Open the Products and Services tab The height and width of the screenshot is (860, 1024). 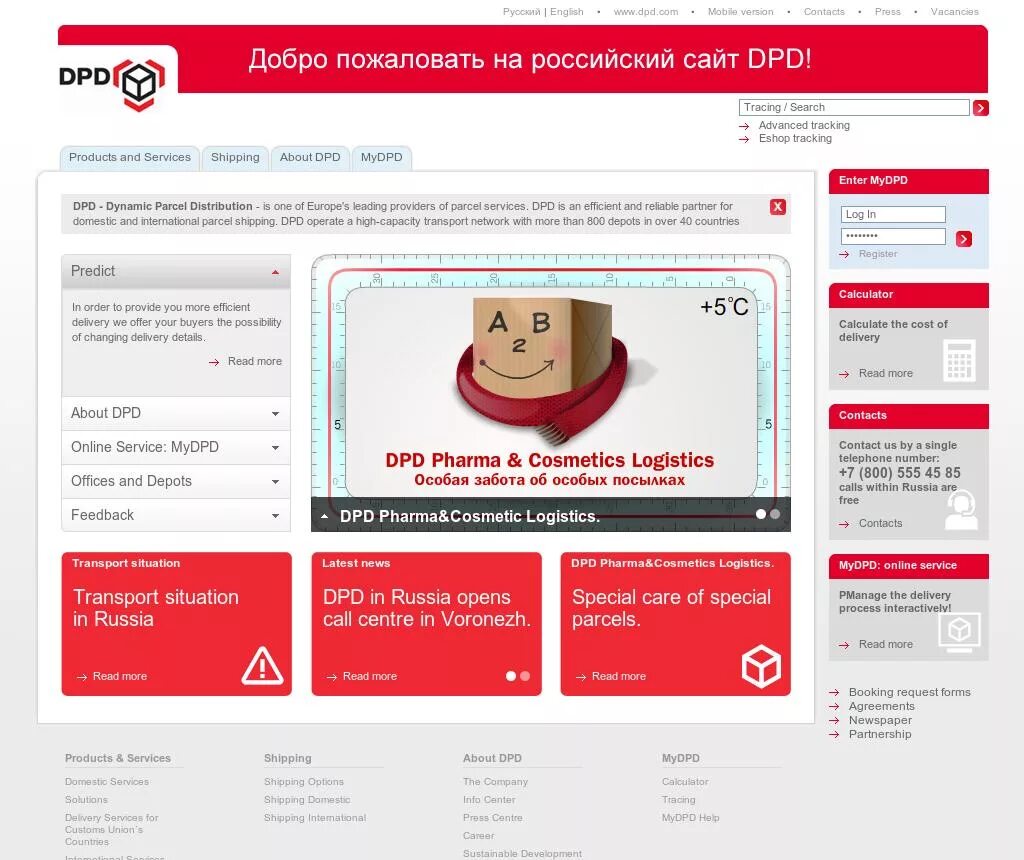point(130,157)
